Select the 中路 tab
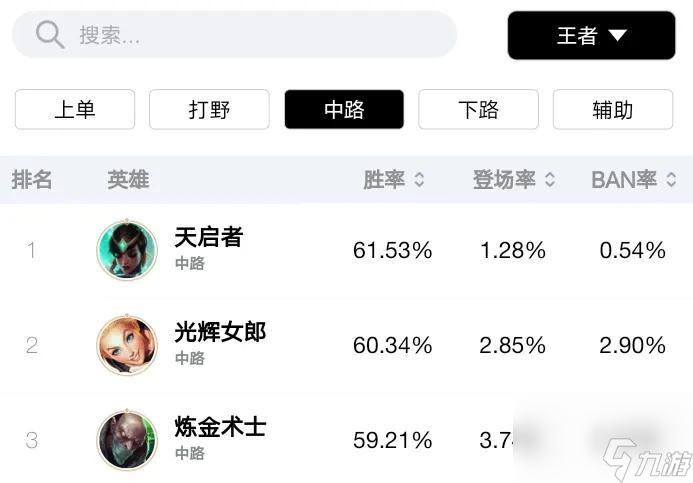The height and width of the screenshot is (483, 693). tap(344, 109)
